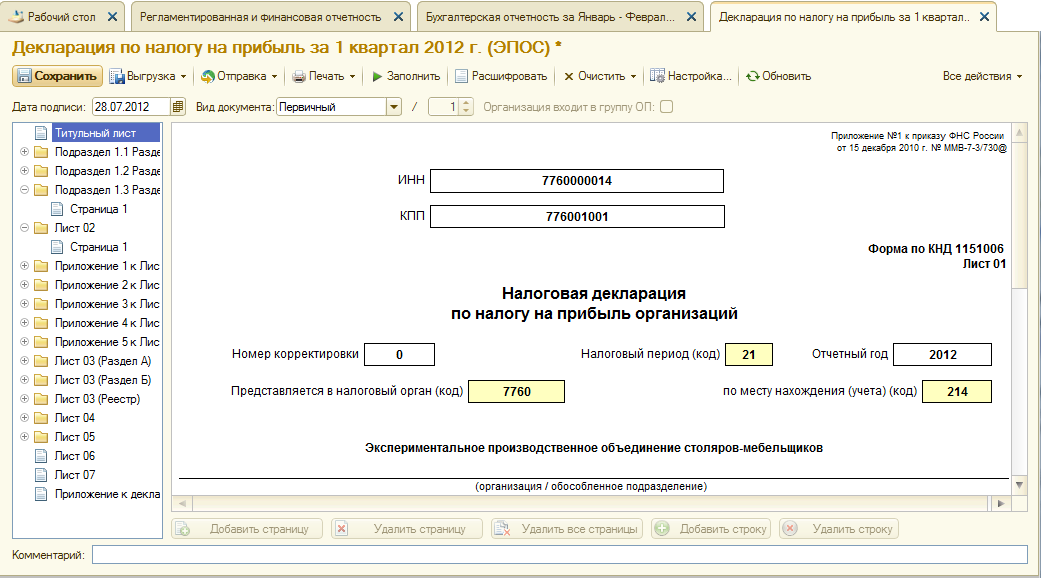Click the Настройка settings icon
Viewport: 1041px width, 578px height.
pyautogui.click(x=657, y=76)
